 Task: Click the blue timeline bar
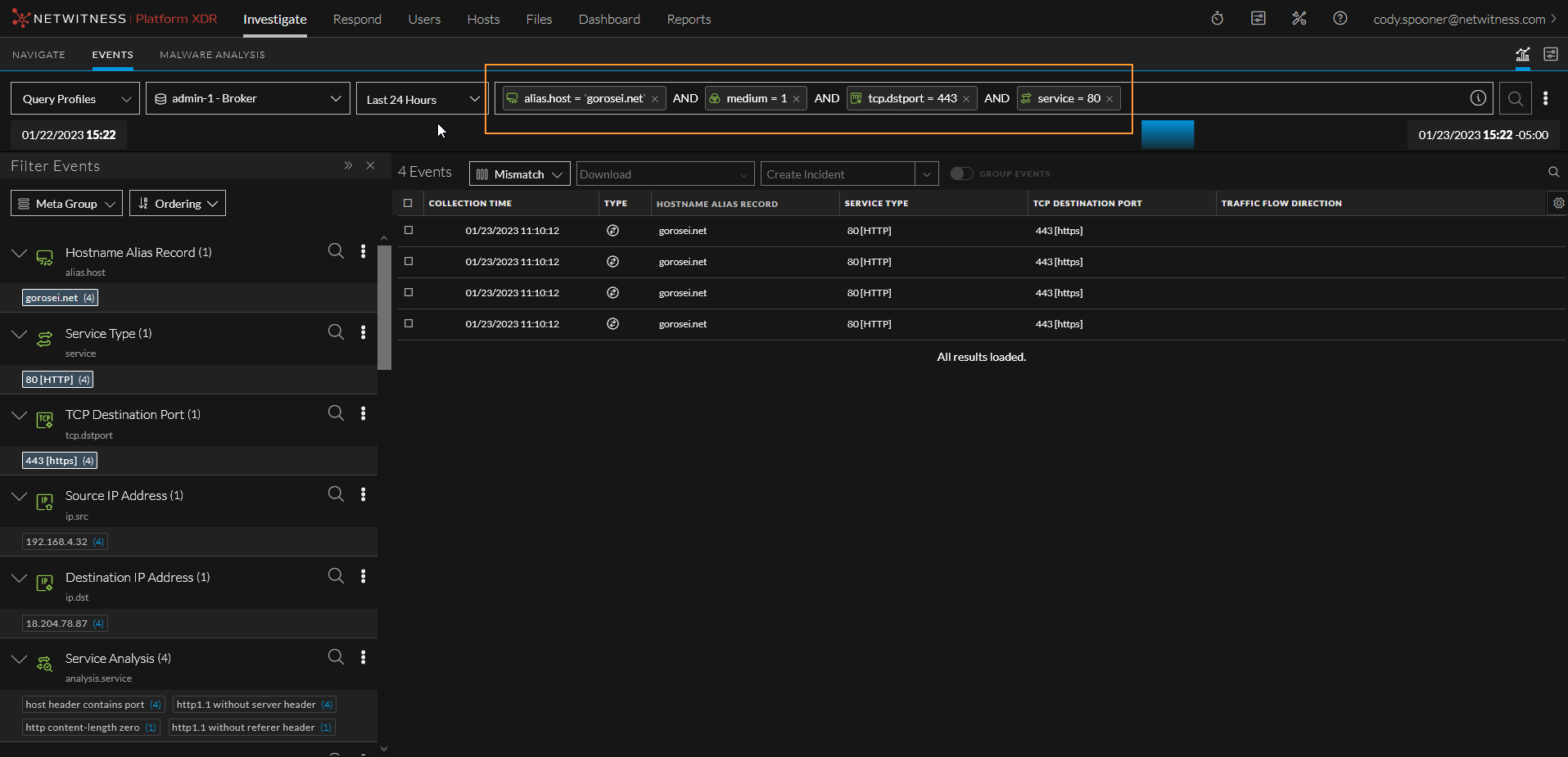[x=1168, y=134]
